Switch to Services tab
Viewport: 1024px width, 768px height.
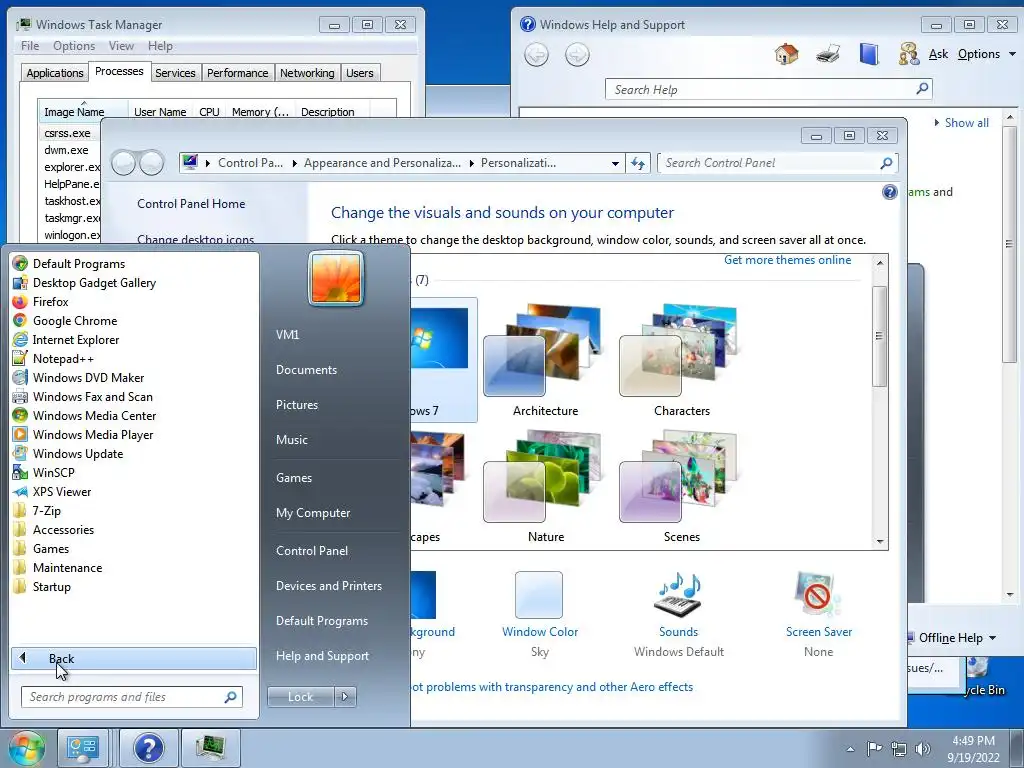coord(175,72)
